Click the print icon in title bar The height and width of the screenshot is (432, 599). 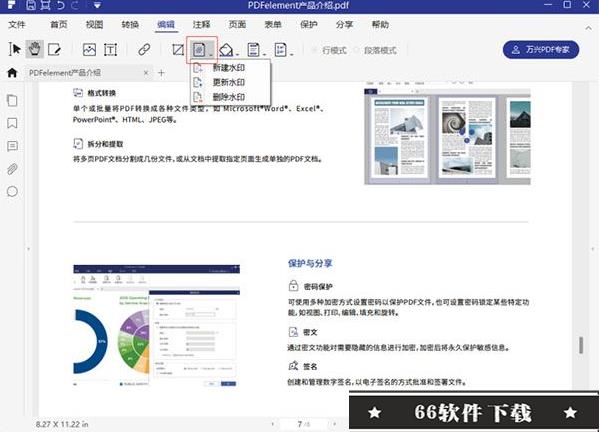point(45,5)
